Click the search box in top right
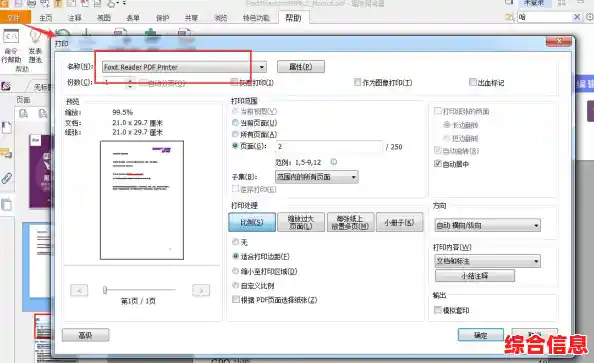594x363 pixels. 545,17
